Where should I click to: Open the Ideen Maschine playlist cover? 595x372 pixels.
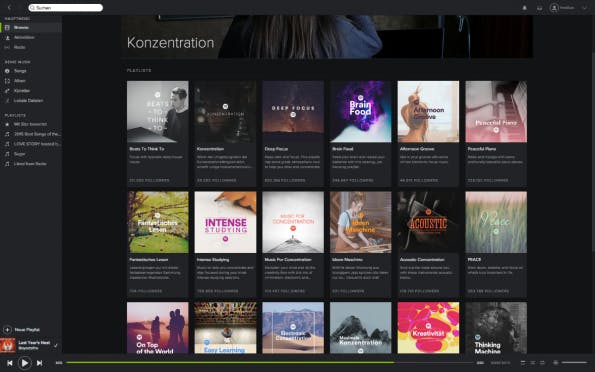click(360, 222)
